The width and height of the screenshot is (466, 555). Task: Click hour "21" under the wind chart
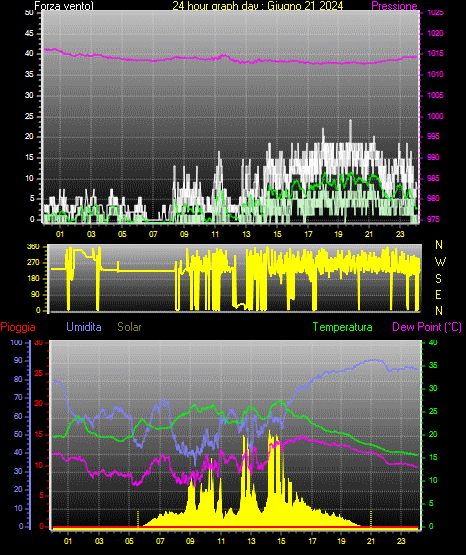369,234
